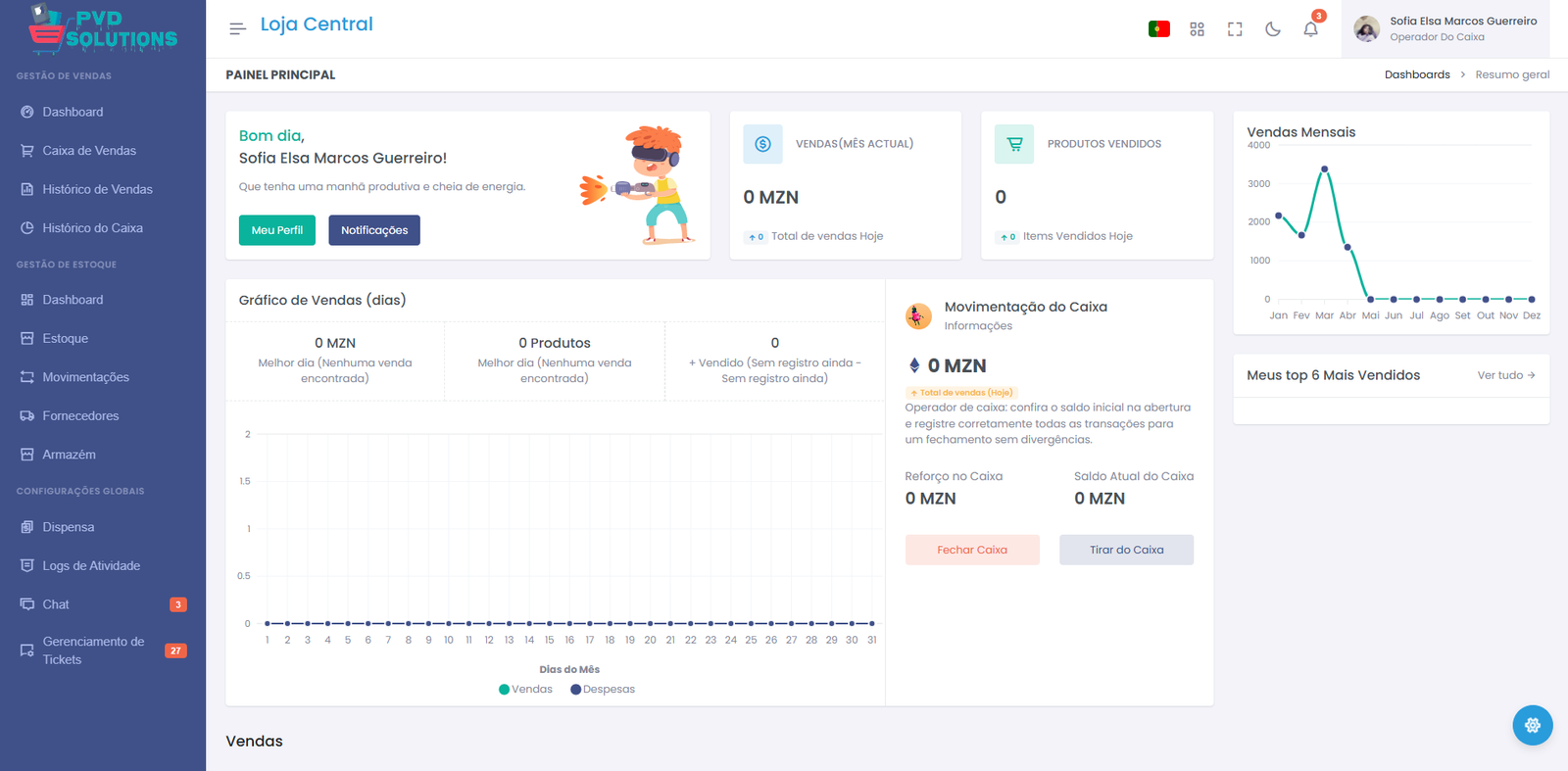Open the apps grid icon
1568x771 pixels.
1197,29
